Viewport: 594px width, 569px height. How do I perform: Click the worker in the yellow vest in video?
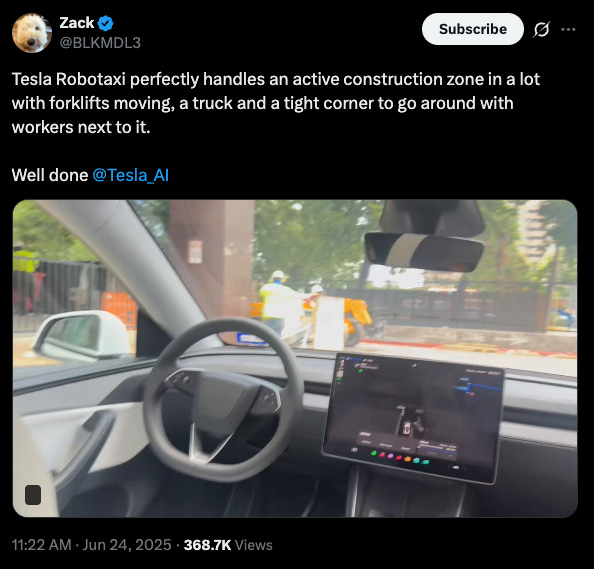coord(278,303)
